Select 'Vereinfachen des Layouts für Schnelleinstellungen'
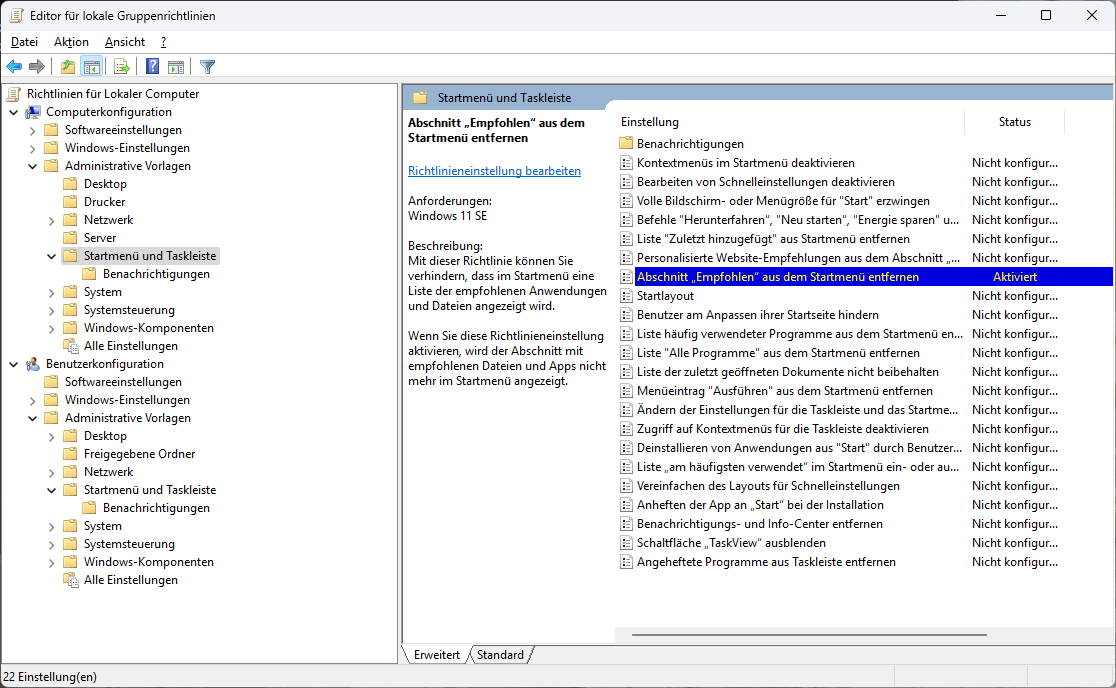This screenshot has height=688, width=1116. coord(768,486)
